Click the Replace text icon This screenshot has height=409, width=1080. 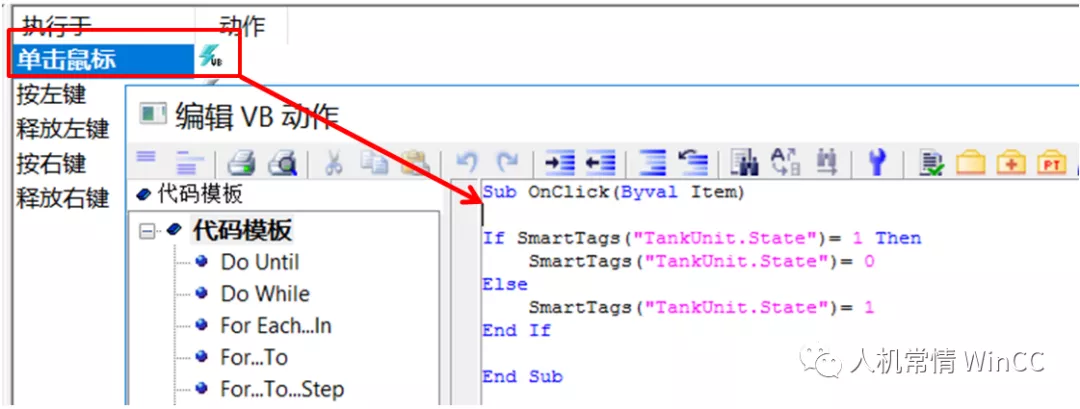pos(785,163)
